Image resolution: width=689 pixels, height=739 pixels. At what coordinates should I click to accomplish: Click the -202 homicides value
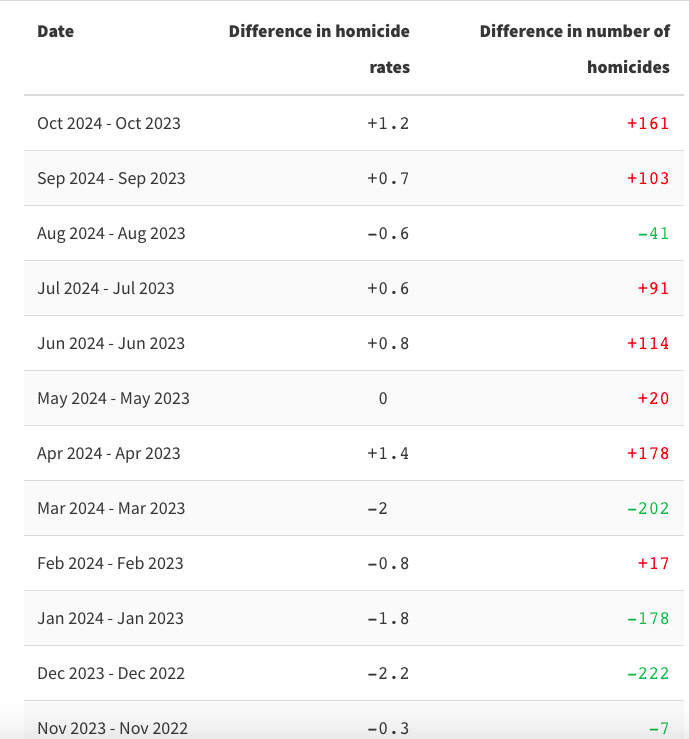coord(648,509)
